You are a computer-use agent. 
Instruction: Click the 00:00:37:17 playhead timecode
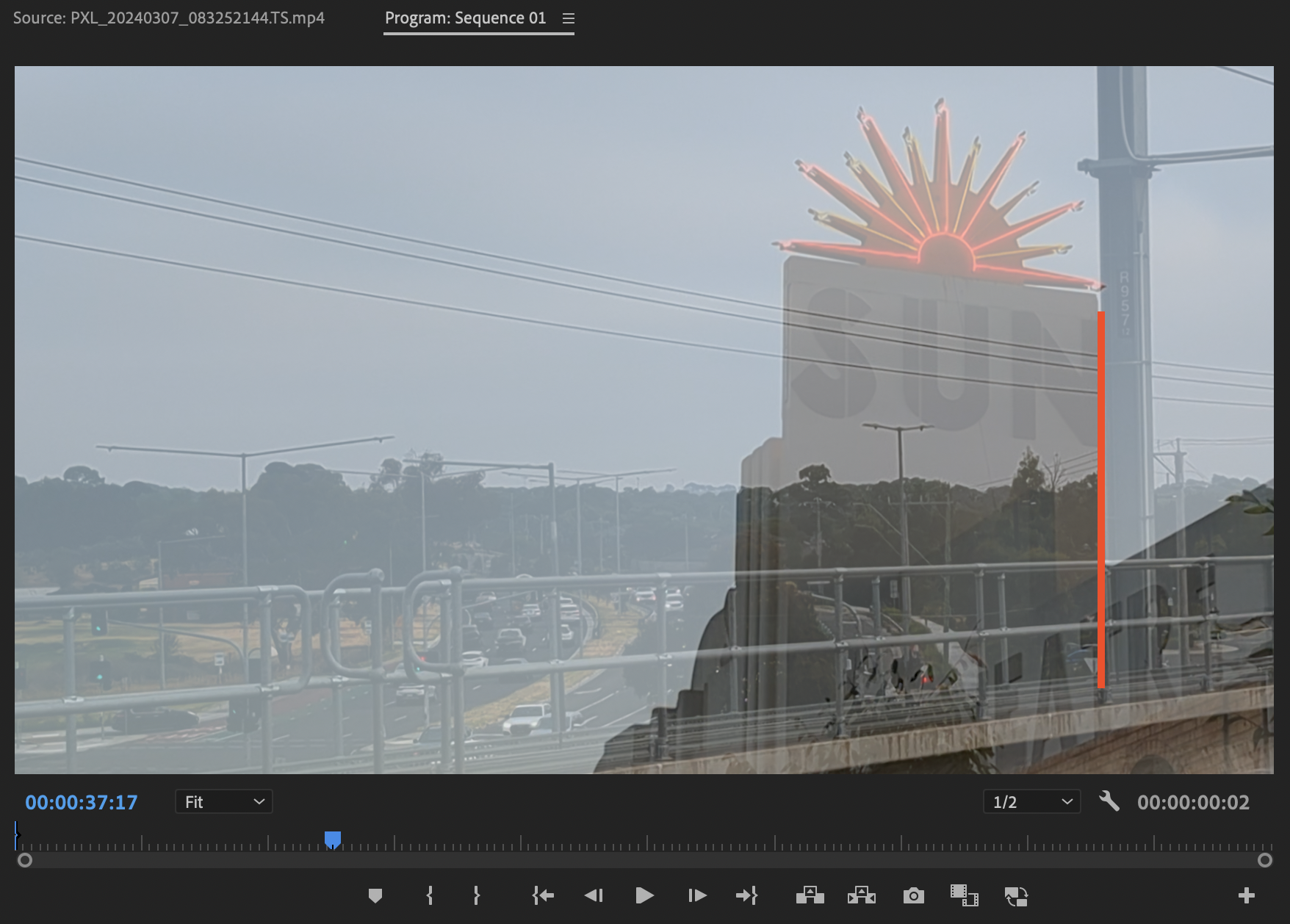(x=82, y=802)
